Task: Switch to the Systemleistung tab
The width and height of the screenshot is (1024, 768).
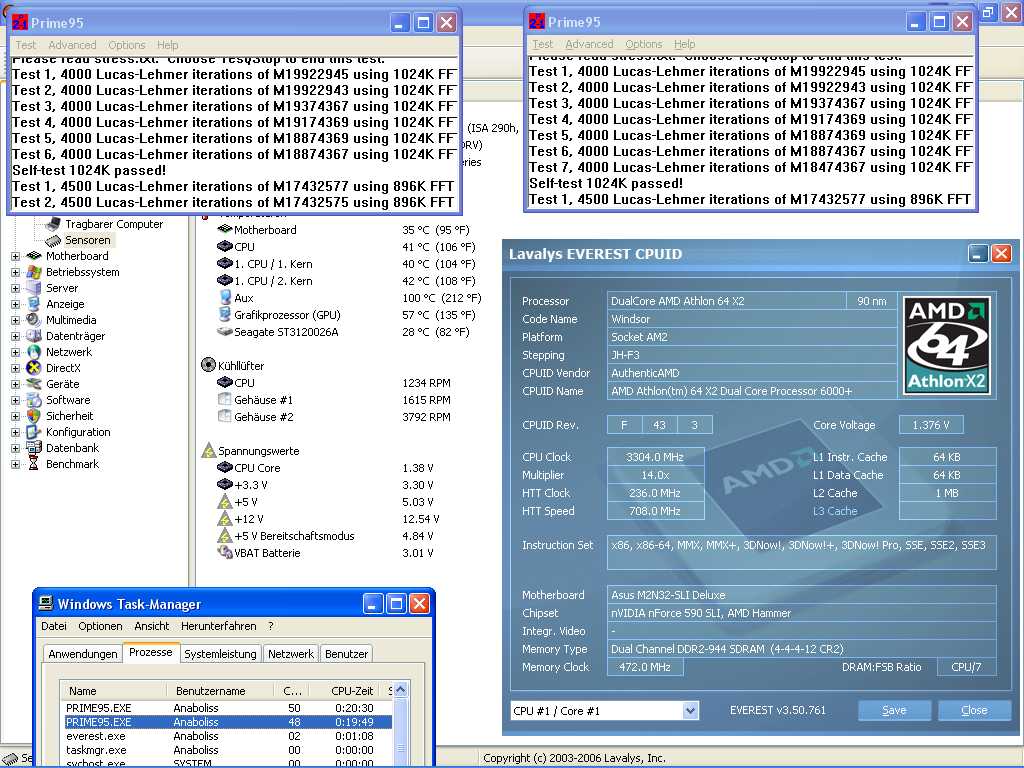Action: click(x=220, y=654)
